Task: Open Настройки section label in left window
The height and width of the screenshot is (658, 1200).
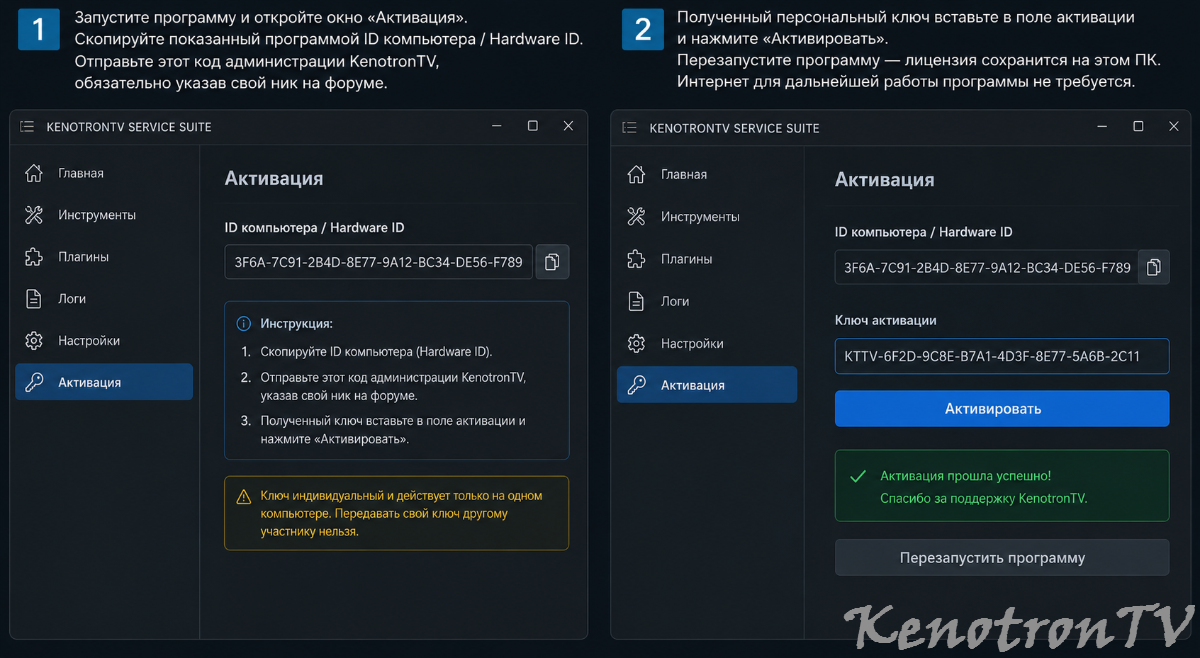Action: (x=89, y=341)
